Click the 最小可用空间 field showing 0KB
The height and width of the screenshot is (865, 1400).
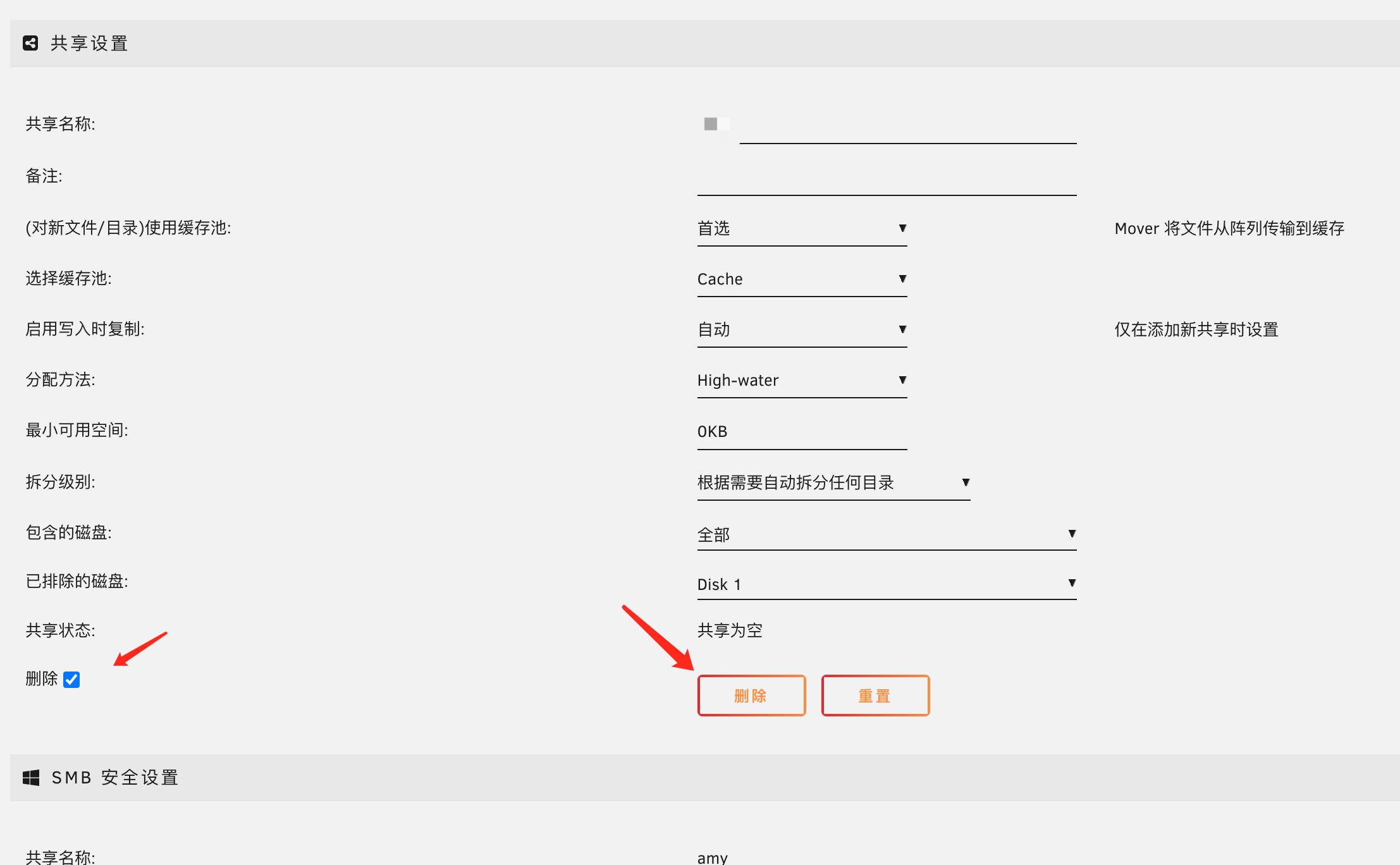801,432
